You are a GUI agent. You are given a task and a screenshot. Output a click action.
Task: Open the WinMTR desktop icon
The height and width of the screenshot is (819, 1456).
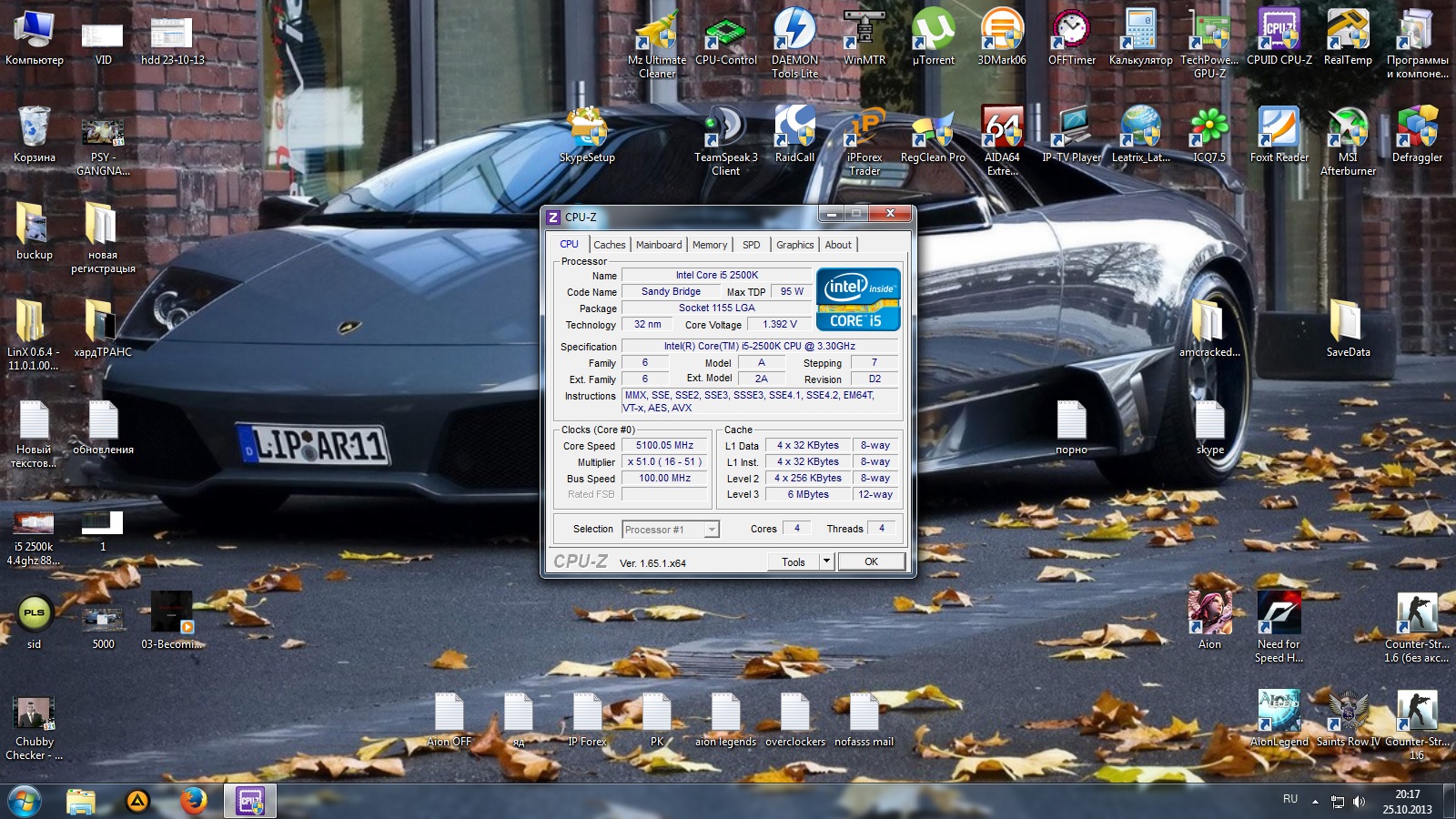[864, 37]
